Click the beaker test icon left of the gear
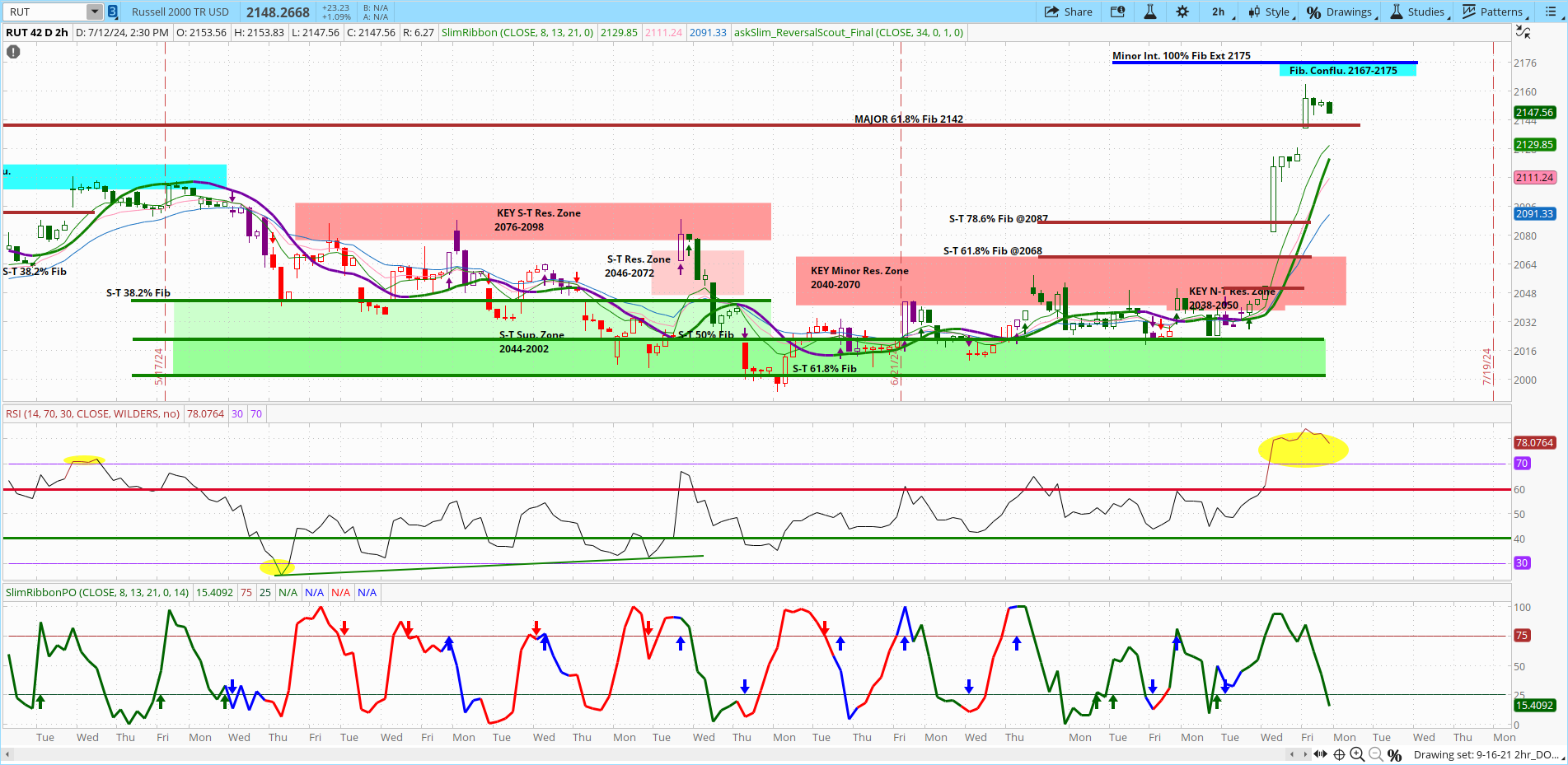Screen dimensions: 1568x765 [1150, 12]
